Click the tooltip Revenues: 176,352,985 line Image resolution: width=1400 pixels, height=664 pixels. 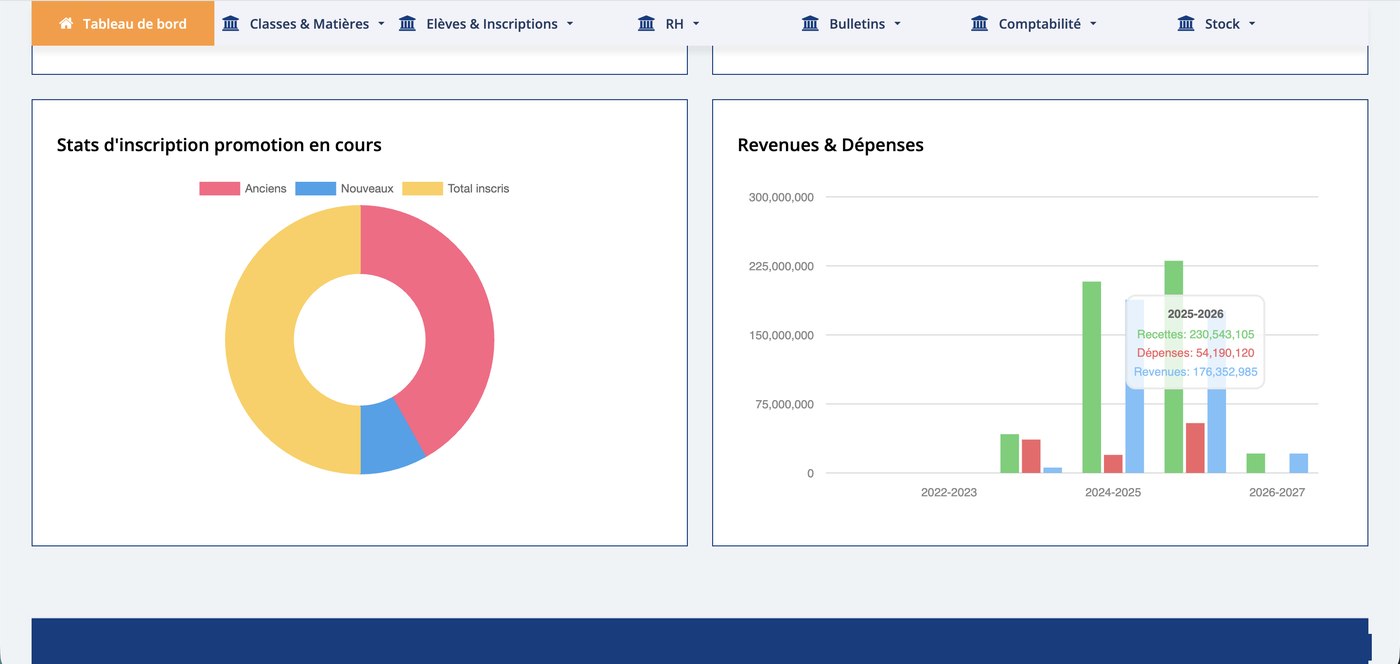click(x=1195, y=372)
